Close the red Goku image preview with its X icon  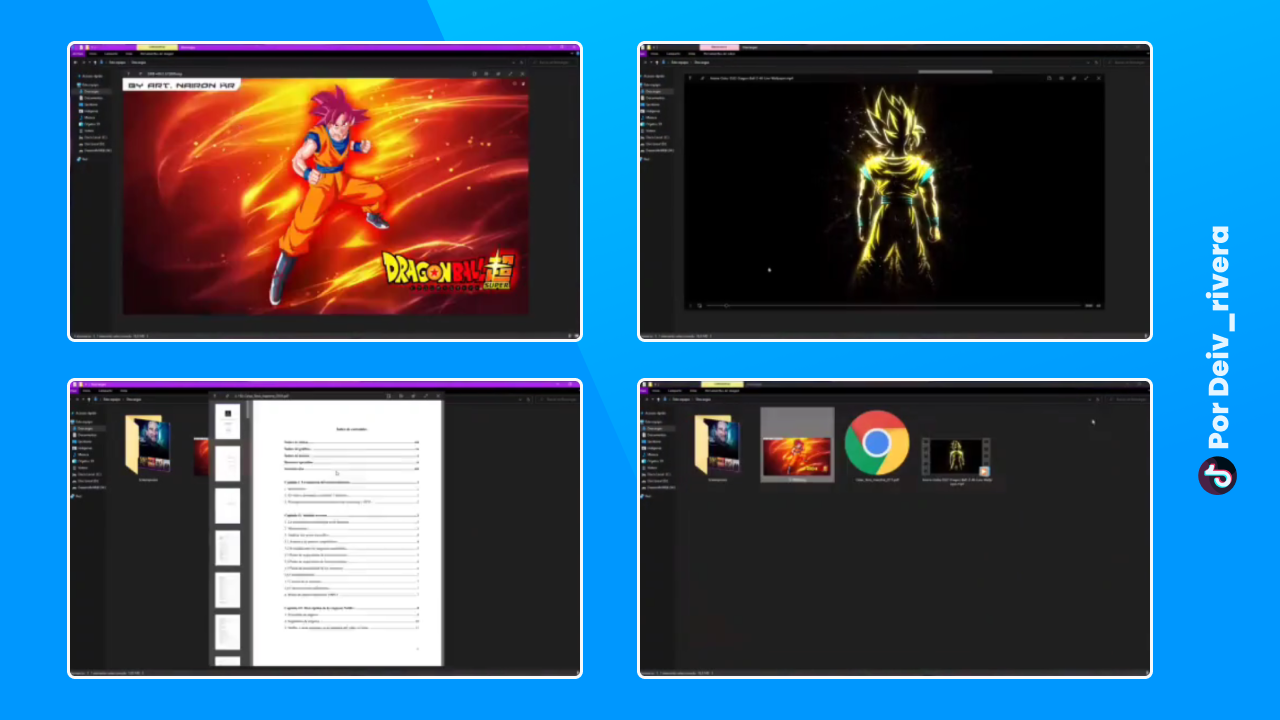[523, 73]
